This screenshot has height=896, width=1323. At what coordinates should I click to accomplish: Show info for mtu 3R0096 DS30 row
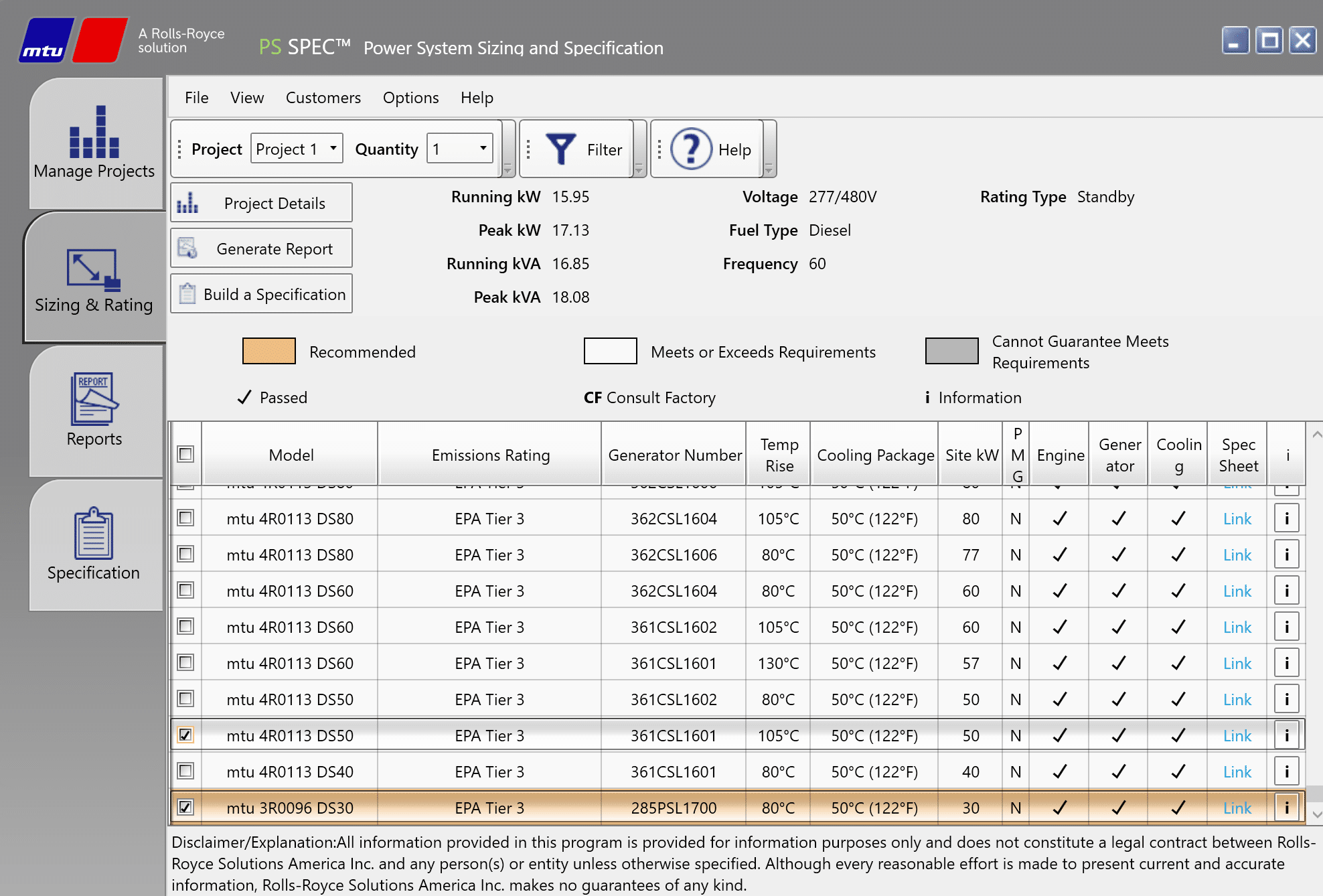1286,808
